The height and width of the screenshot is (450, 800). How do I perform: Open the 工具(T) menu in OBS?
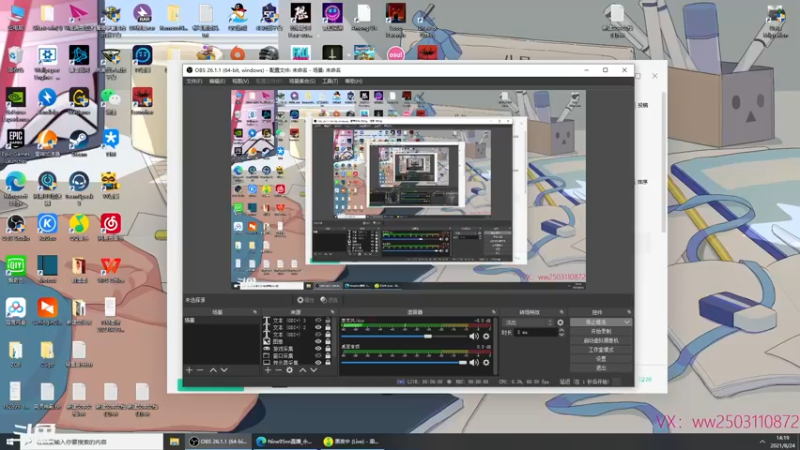[330, 81]
